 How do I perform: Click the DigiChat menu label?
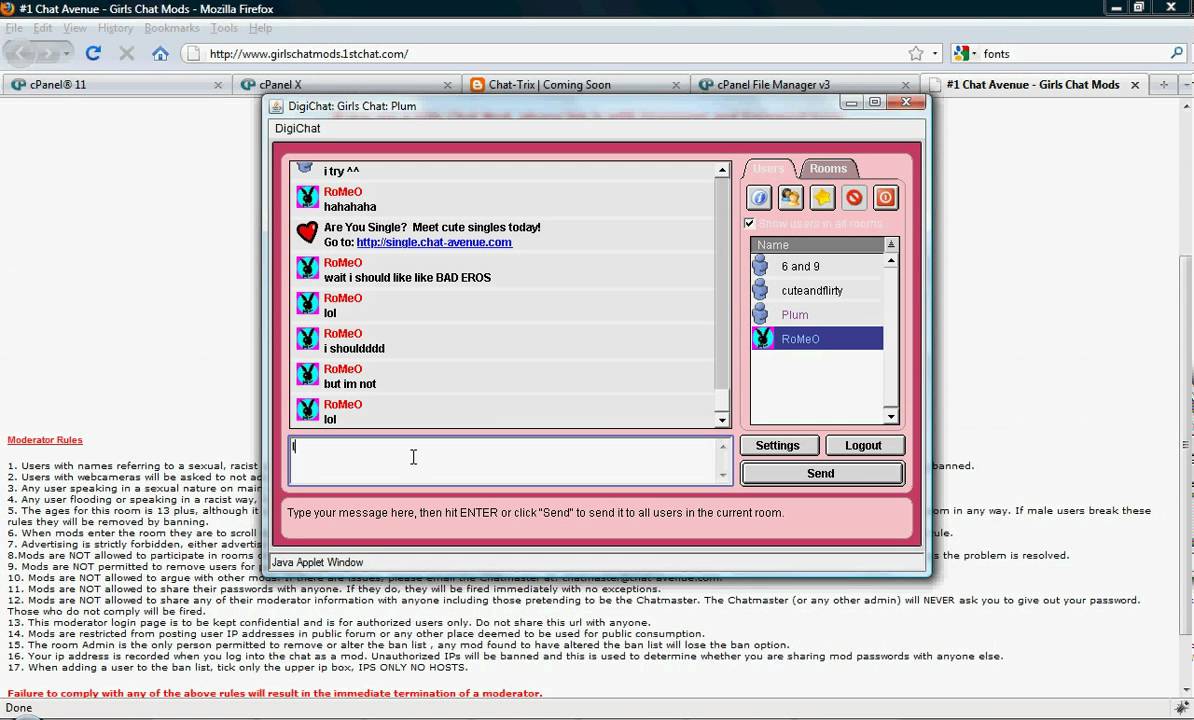pos(298,129)
